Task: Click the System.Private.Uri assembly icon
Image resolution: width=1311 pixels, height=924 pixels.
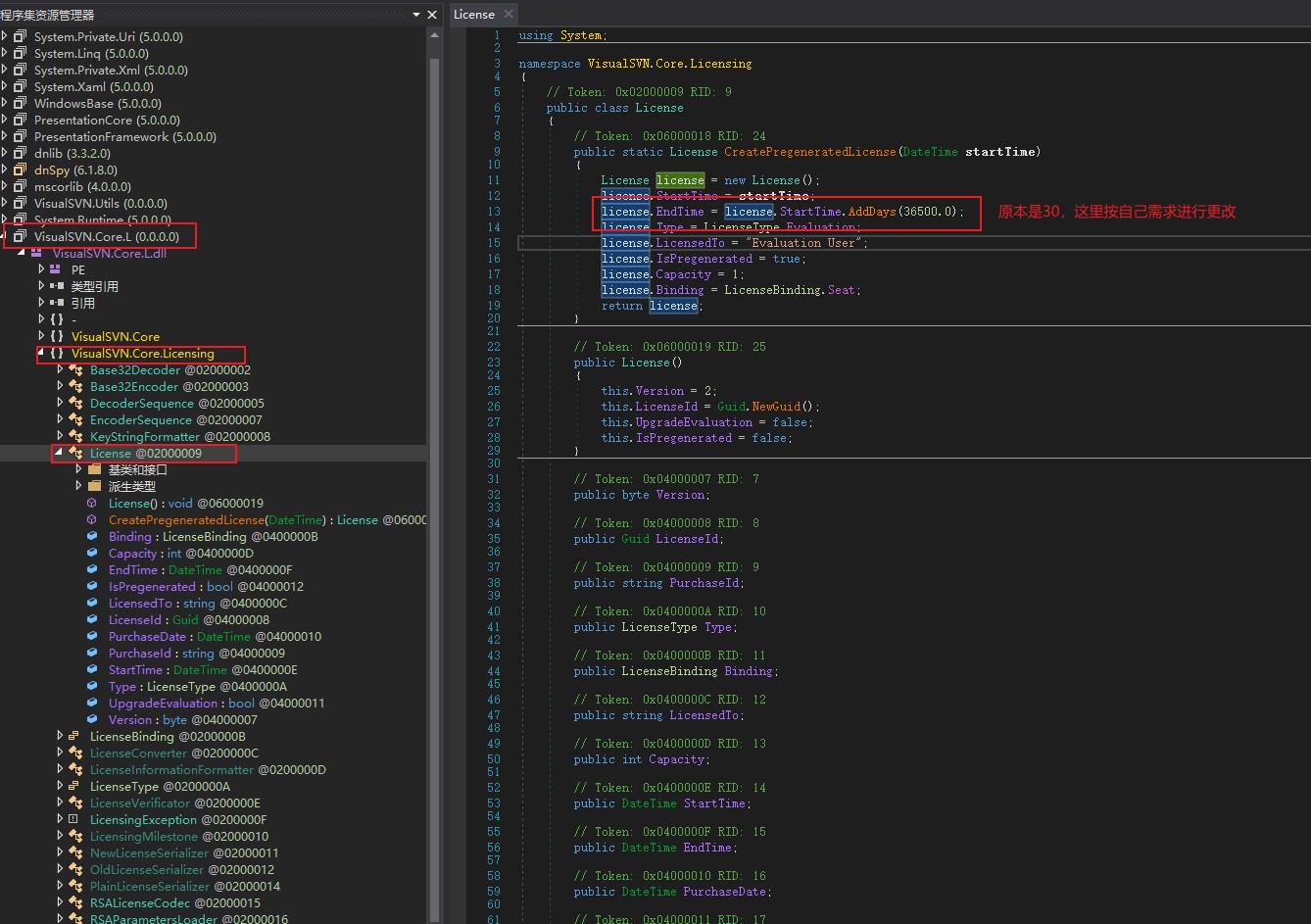Action: click(x=20, y=36)
